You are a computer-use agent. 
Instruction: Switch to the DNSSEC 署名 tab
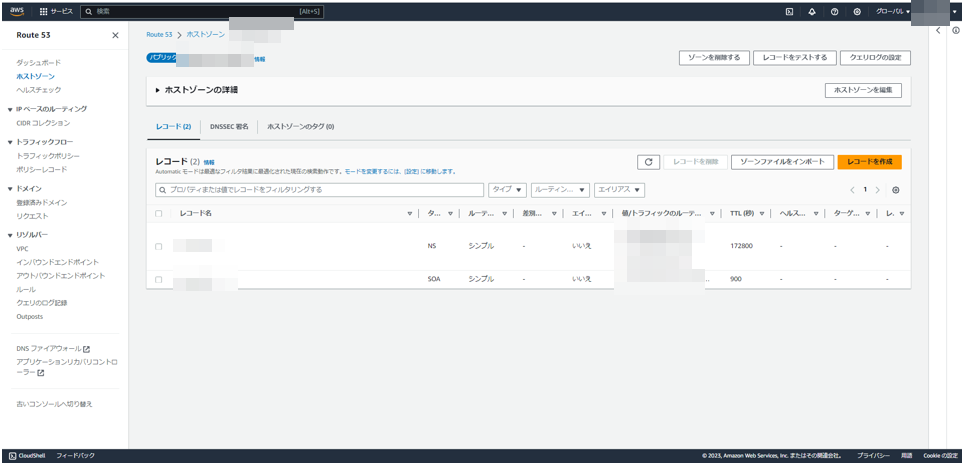[229, 127]
